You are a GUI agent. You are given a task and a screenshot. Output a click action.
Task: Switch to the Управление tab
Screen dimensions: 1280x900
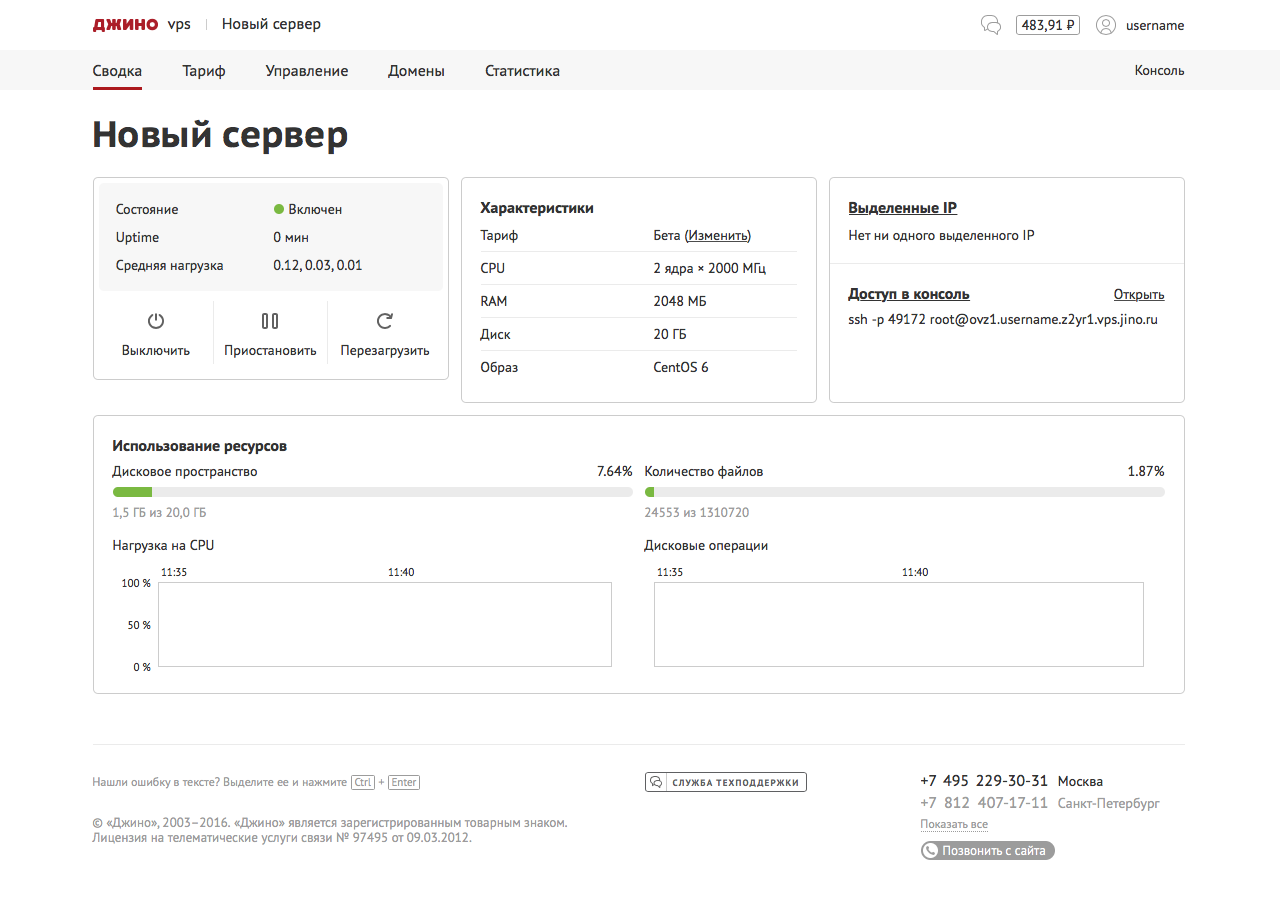[x=307, y=71]
